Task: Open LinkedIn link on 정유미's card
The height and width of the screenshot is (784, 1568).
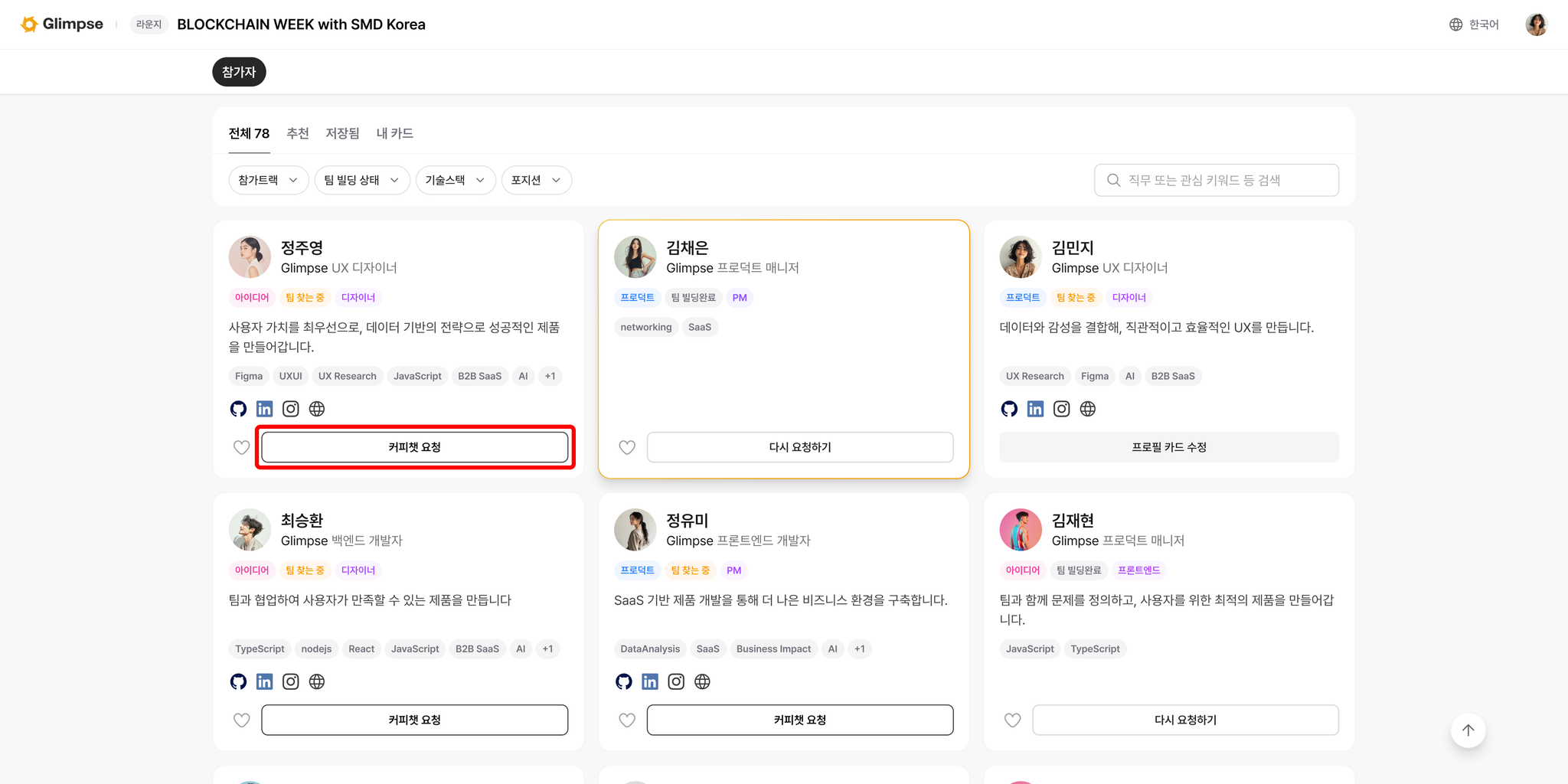Action: [650, 681]
